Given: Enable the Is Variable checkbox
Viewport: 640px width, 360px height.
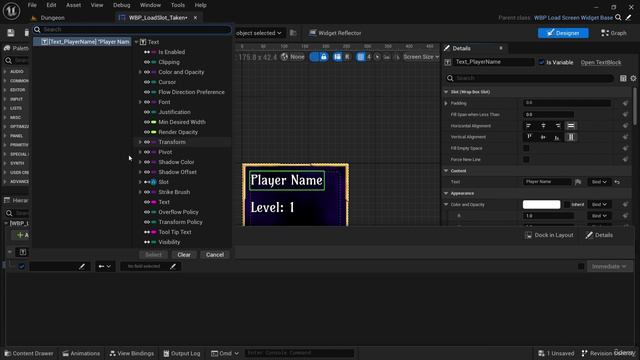Looking at the screenshot, I should point(542,62).
